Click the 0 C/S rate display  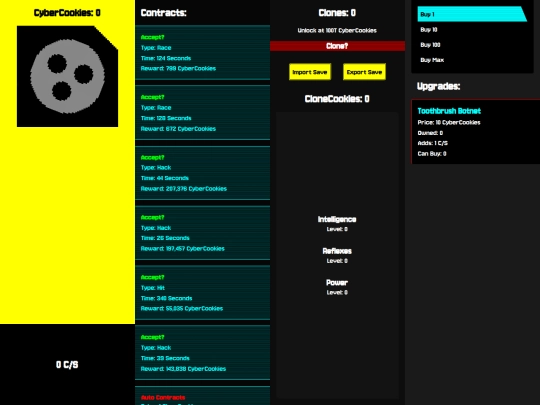coord(67,365)
